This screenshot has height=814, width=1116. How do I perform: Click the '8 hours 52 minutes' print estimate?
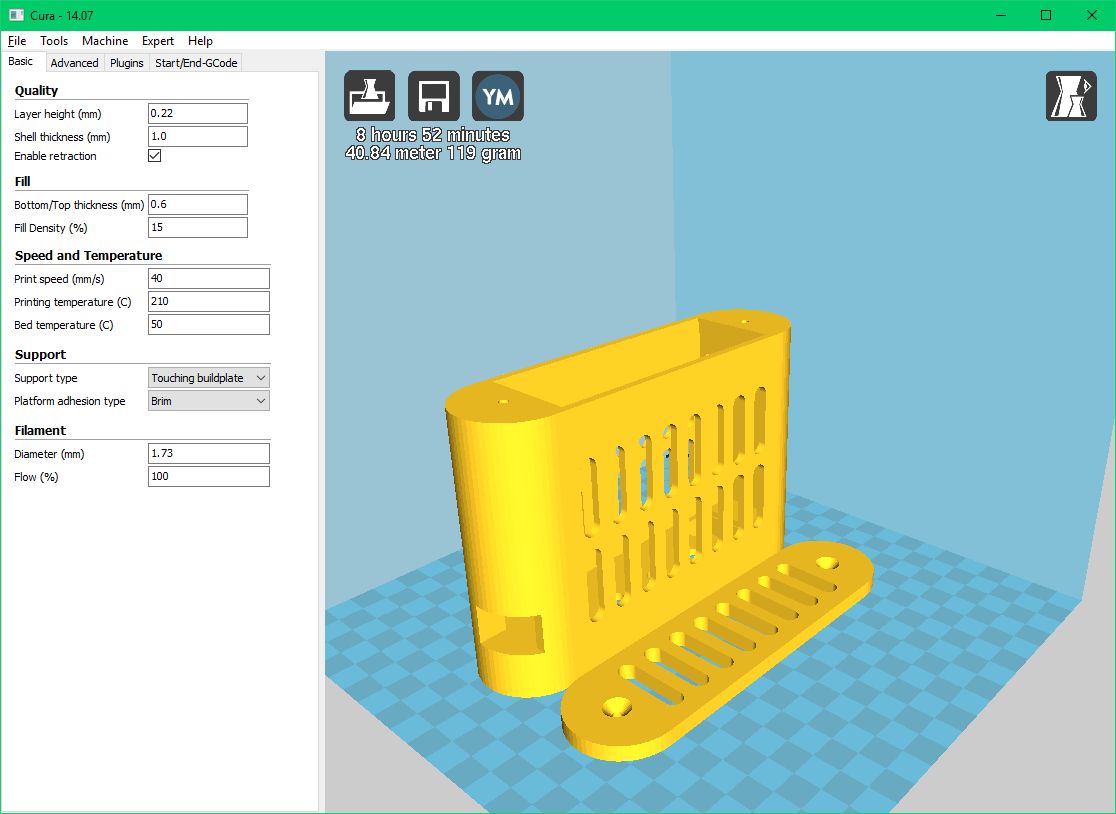coord(433,134)
